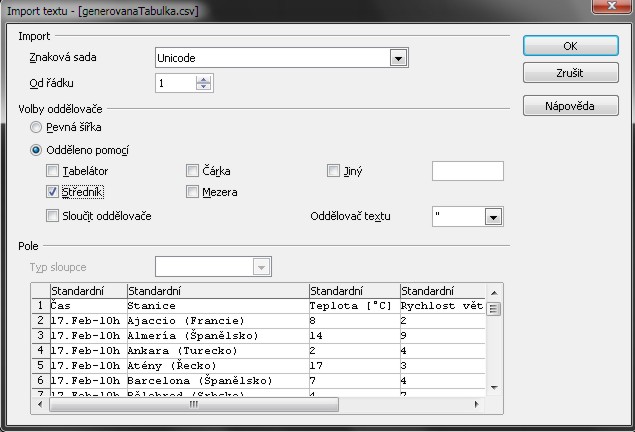The width and height of the screenshot is (635, 432).
Task: Click the Jiný separator text field
Action: tap(466, 171)
